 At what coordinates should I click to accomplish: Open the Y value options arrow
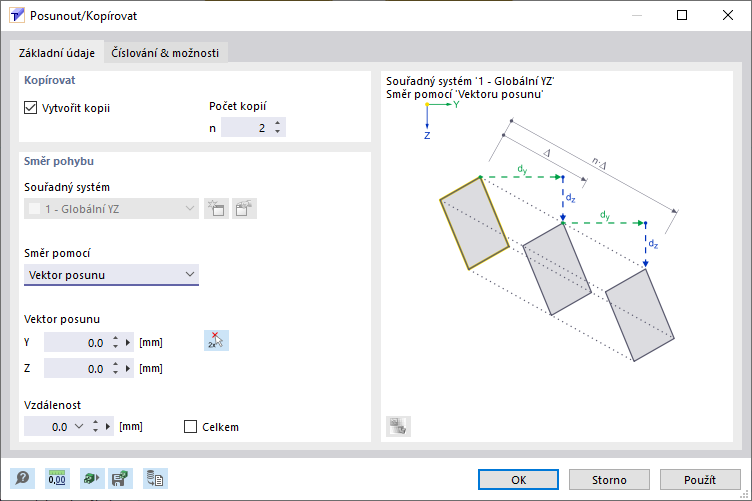[128, 343]
